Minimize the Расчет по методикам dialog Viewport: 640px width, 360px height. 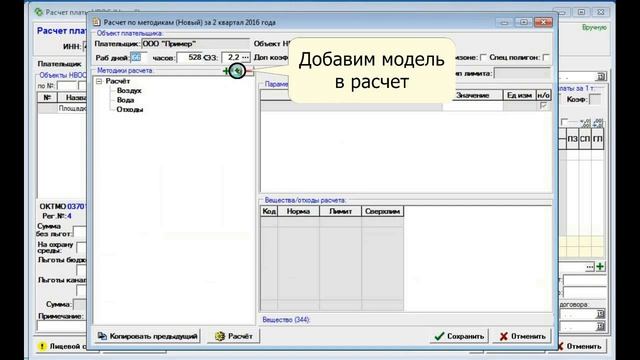point(504,22)
